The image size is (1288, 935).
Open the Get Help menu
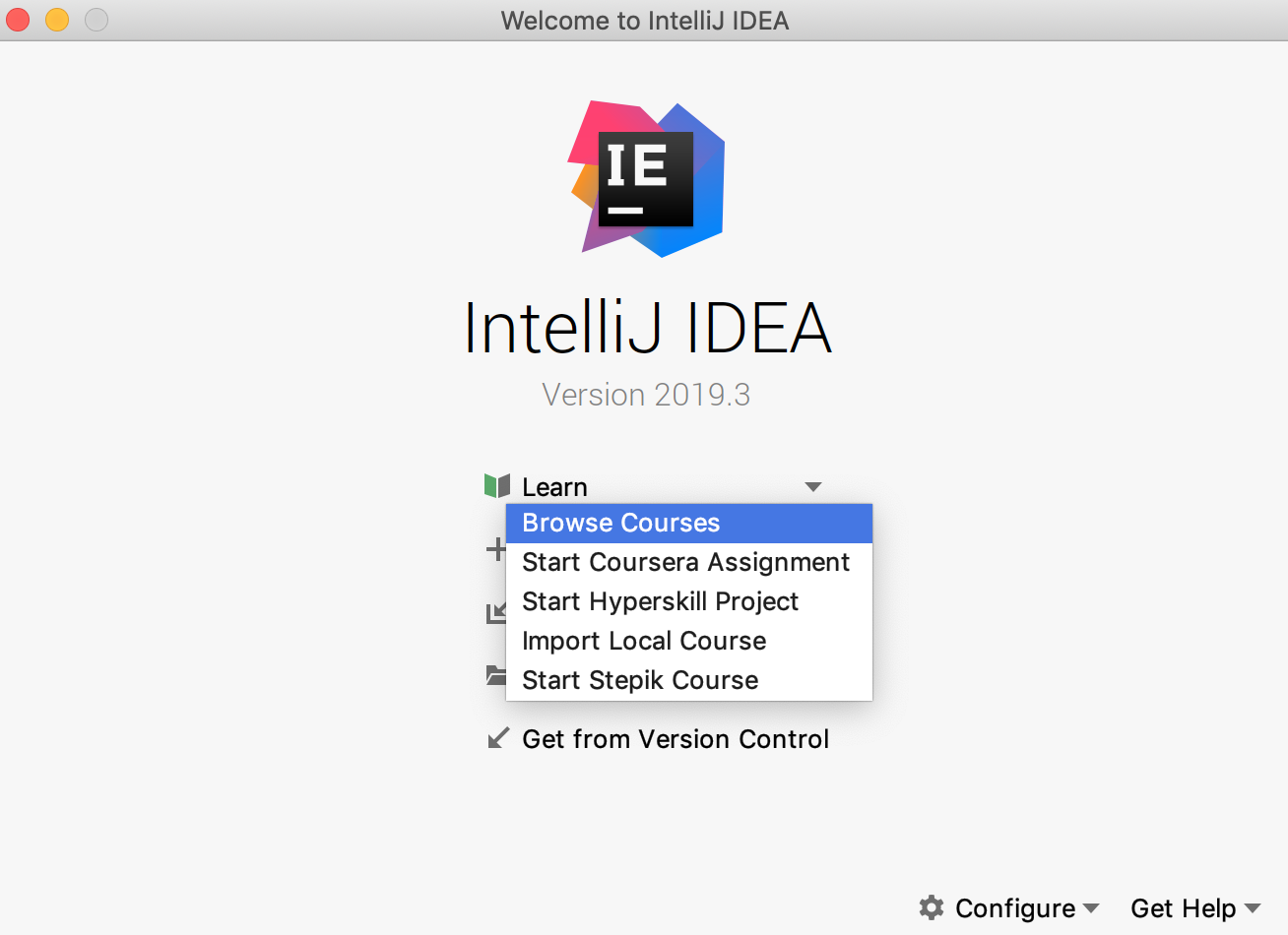pos(1183,908)
